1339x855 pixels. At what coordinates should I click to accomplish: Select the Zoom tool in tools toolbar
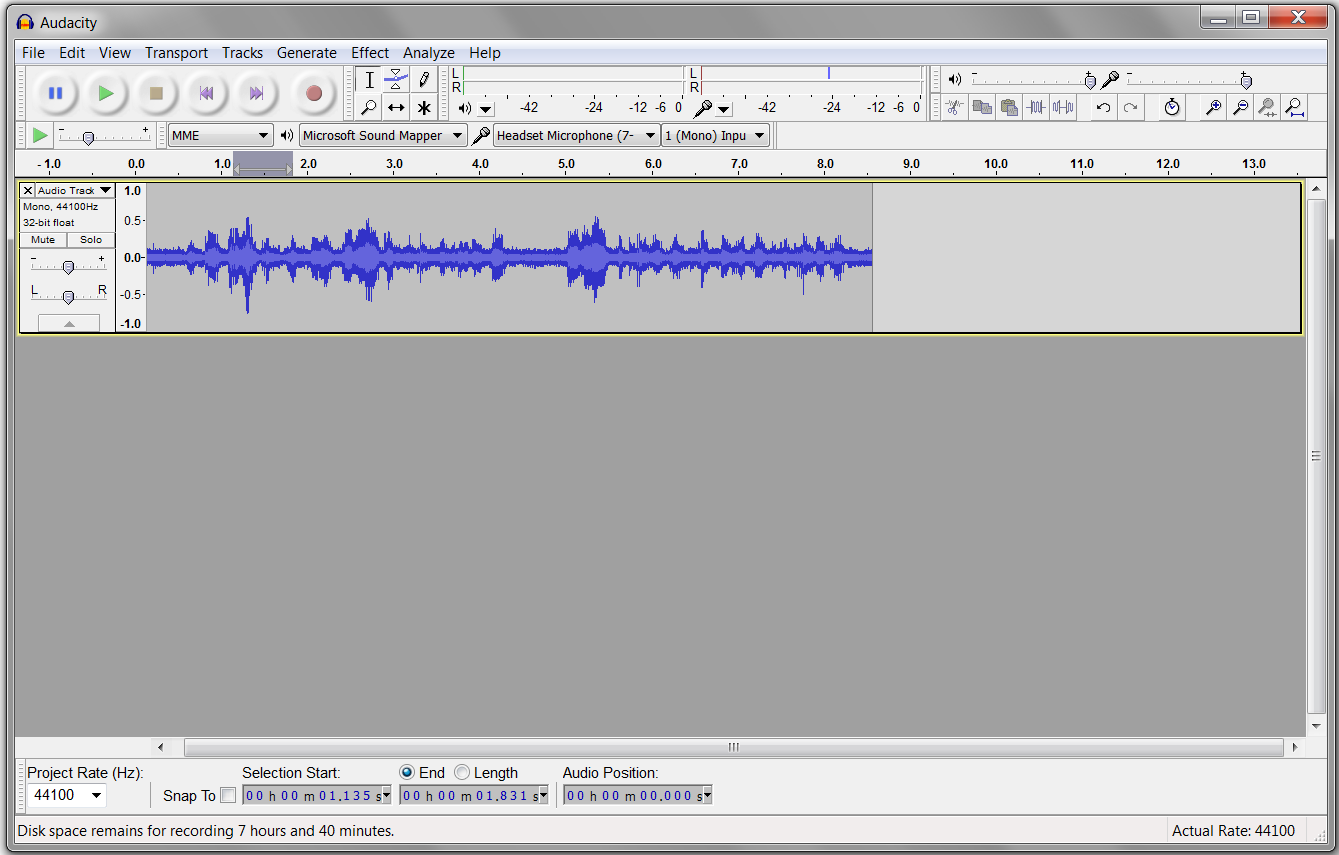369,107
